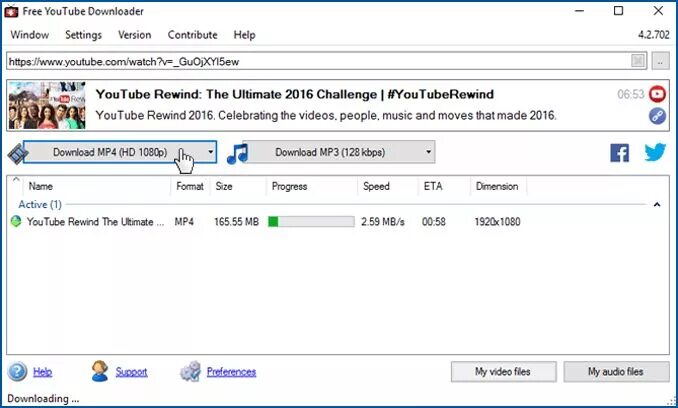The width and height of the screenshot is (678, 408).
Task: Click the 'MP4' format cell
Action: (x=184, y=222)
